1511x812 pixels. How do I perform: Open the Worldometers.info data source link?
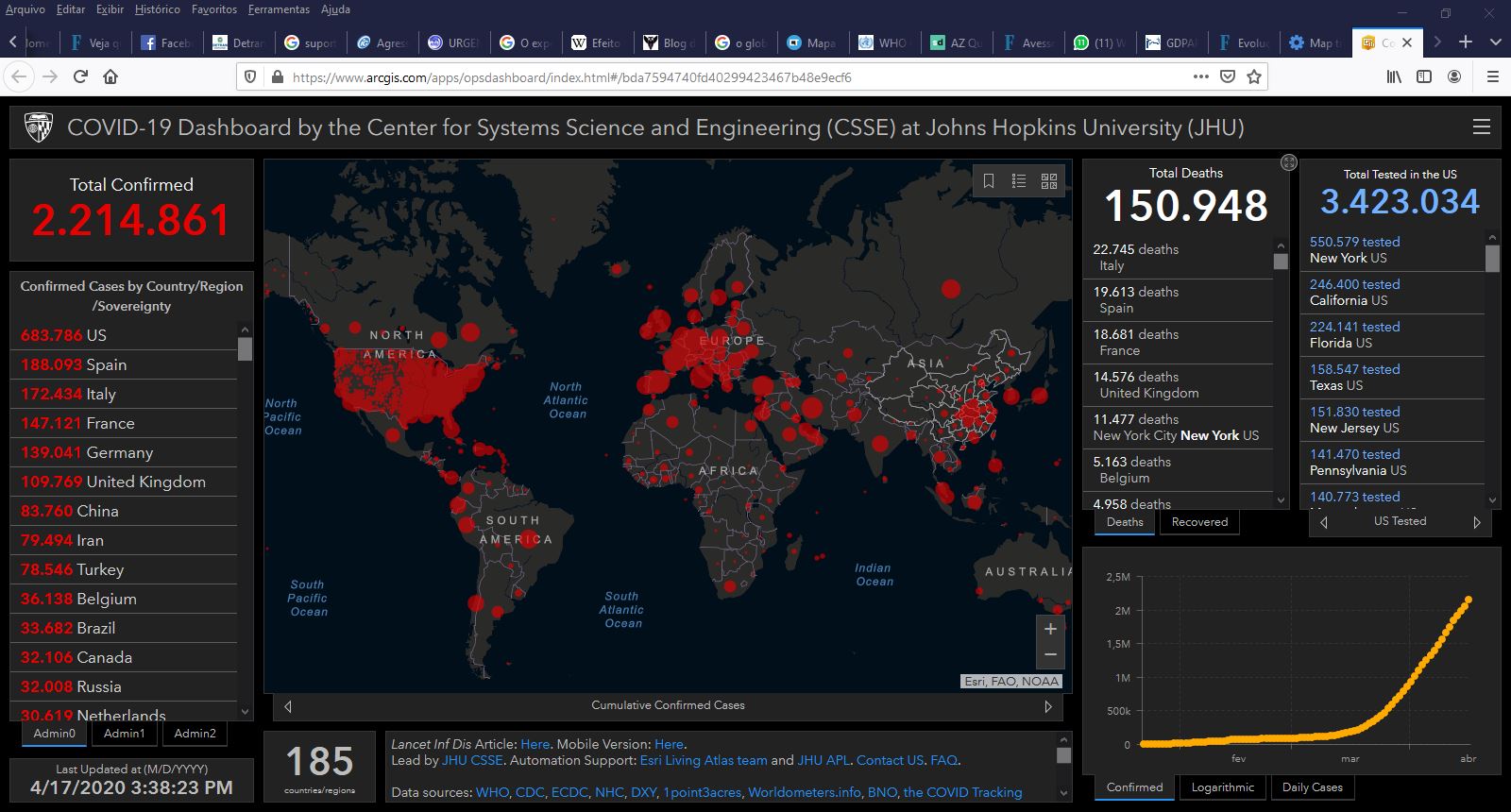(805, 792)
